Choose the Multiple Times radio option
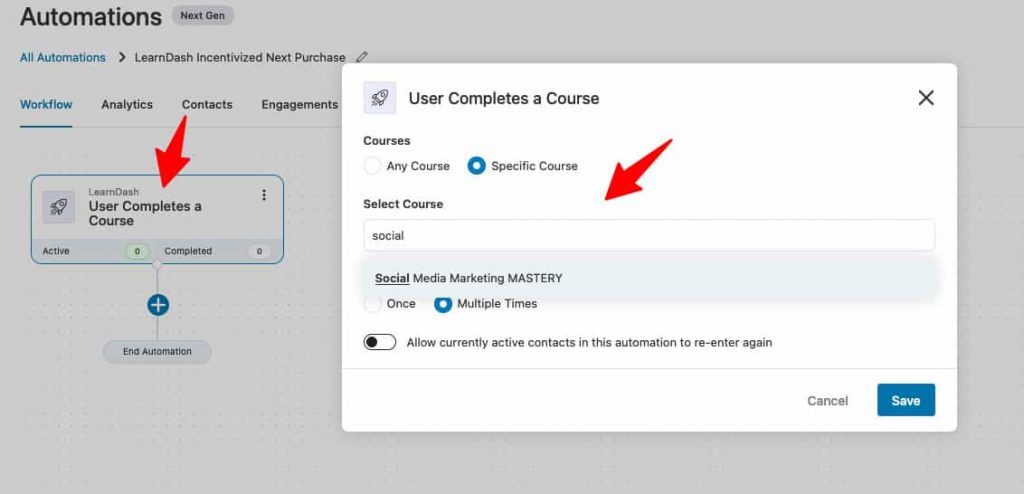 pos(443,304)
